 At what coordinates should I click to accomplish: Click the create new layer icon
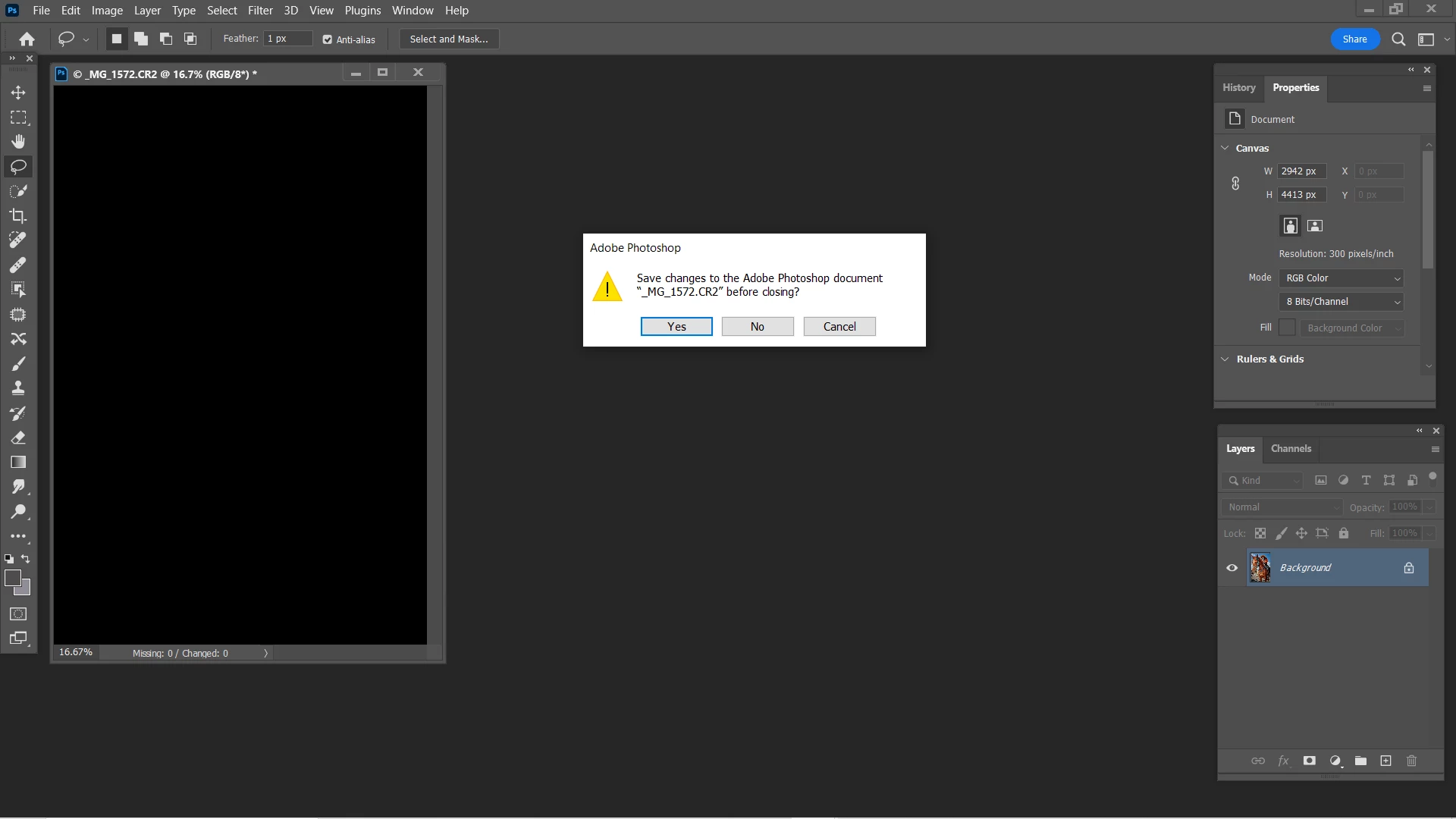coord(1385,761)
